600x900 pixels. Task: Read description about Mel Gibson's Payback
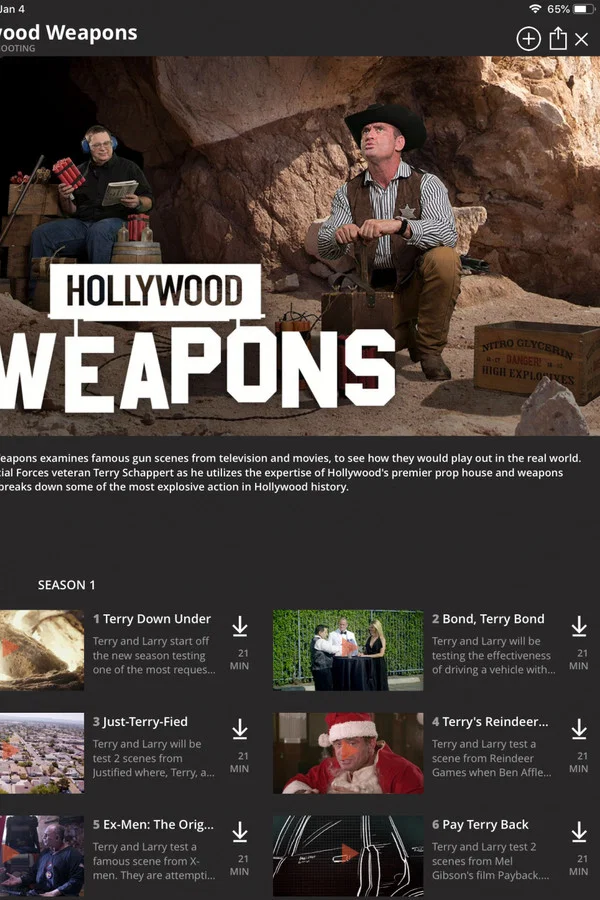point(490,861)
